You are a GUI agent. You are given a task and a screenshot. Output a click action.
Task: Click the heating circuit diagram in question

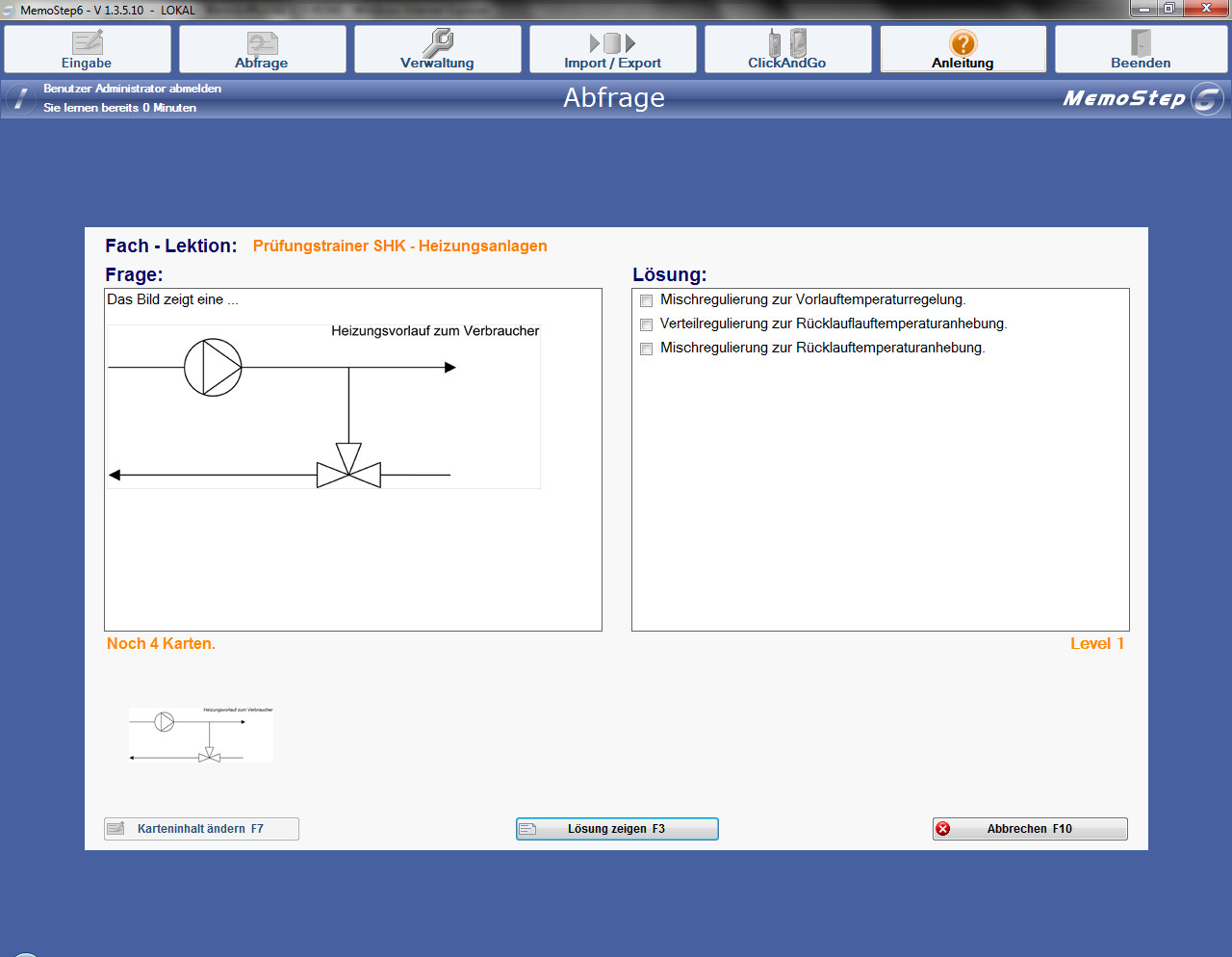coord(323,406)
